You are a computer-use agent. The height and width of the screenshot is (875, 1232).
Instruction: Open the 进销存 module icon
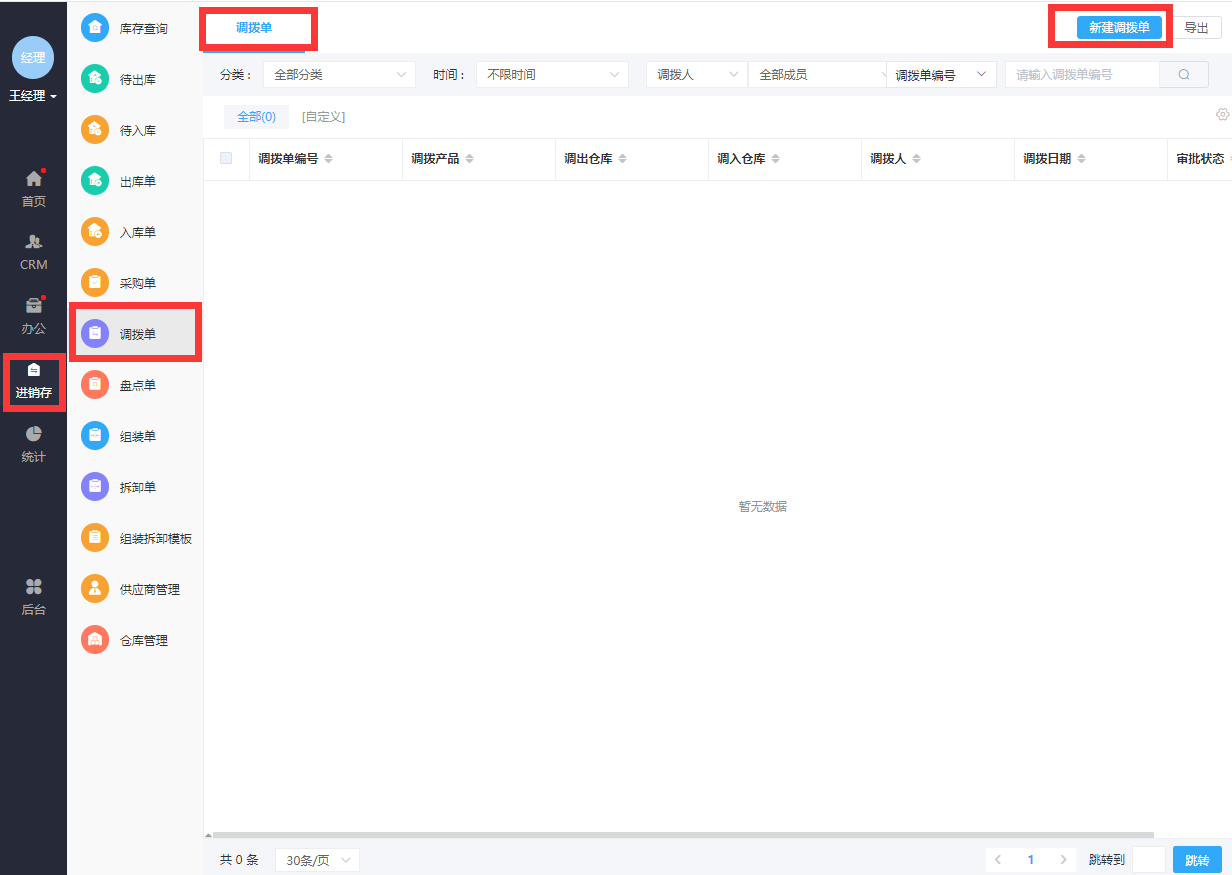[34, 370]
